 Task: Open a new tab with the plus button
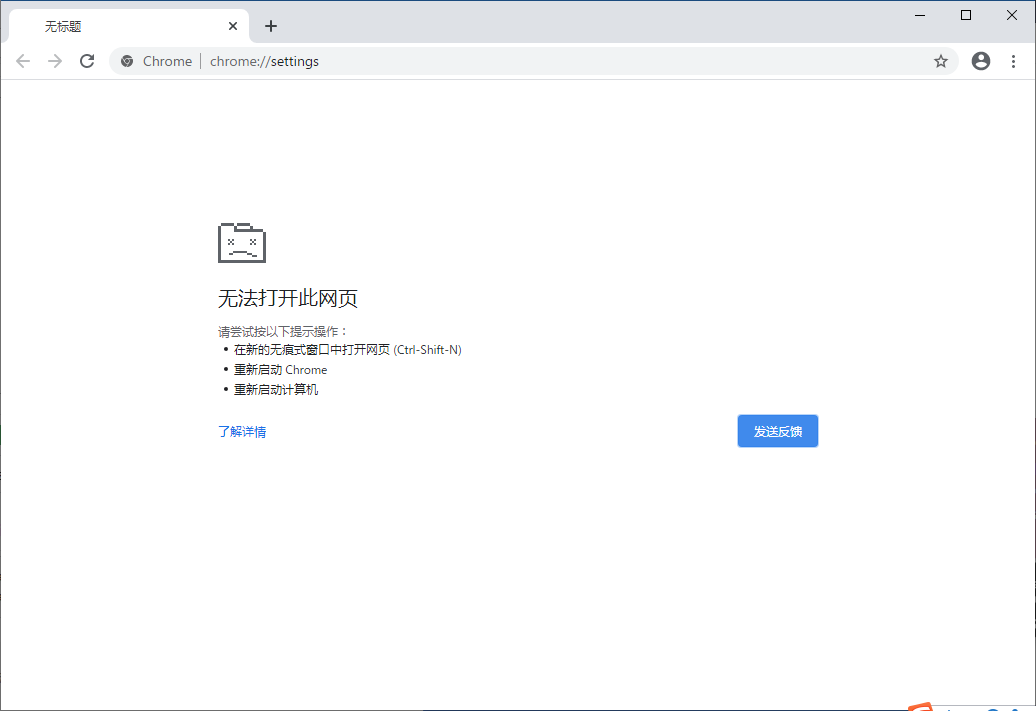(x=270, y=25)
